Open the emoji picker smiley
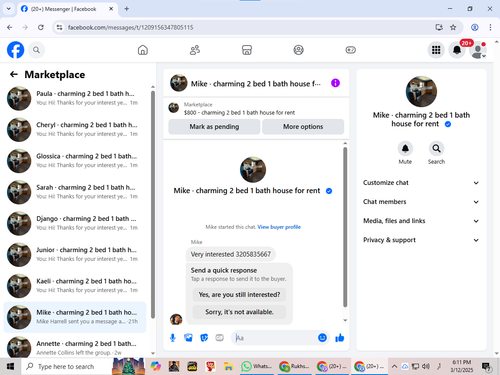This screenshot has height=375, width=500. click(x=322, y=338)
